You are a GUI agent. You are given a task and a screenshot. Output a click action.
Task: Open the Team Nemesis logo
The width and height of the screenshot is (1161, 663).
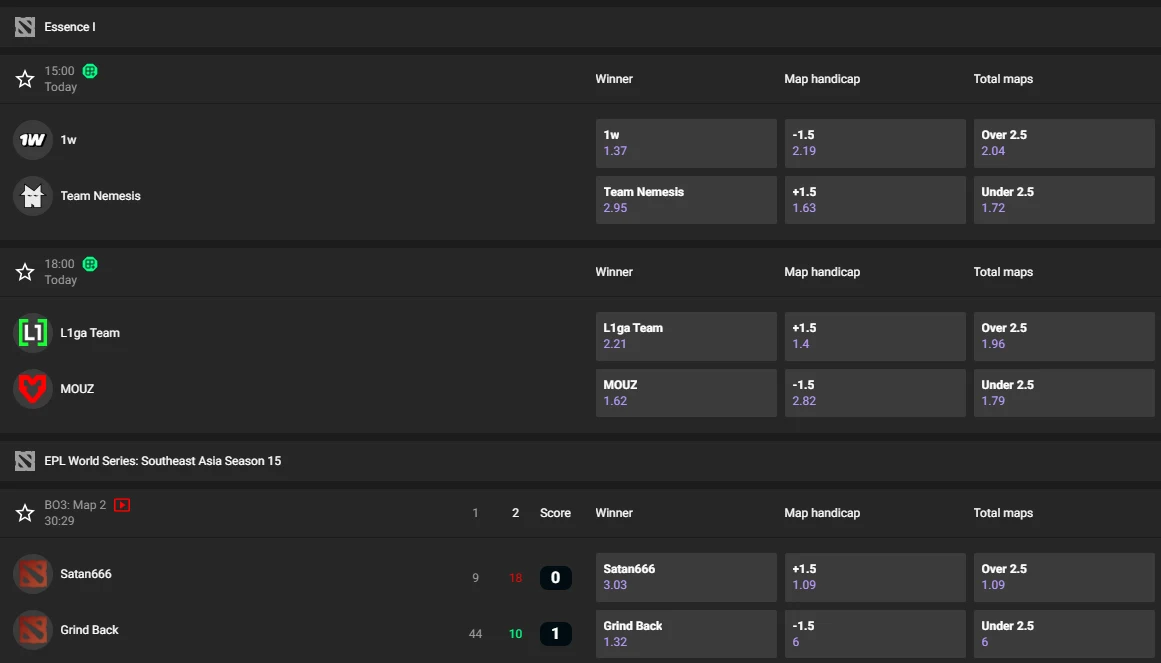33,196
